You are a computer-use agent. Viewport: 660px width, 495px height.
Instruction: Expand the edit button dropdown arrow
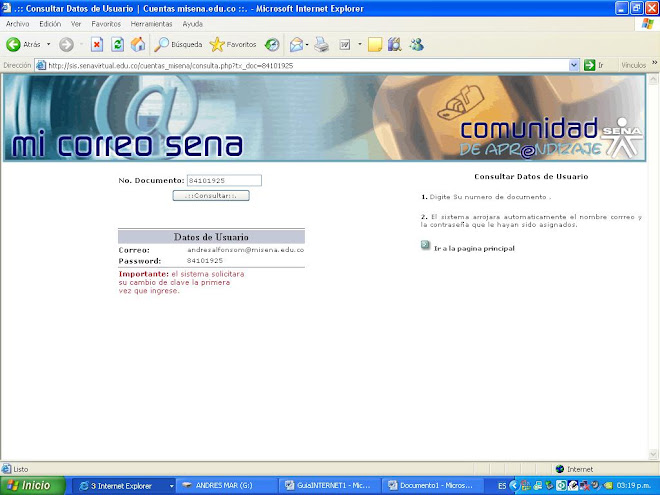pos(359,44)
